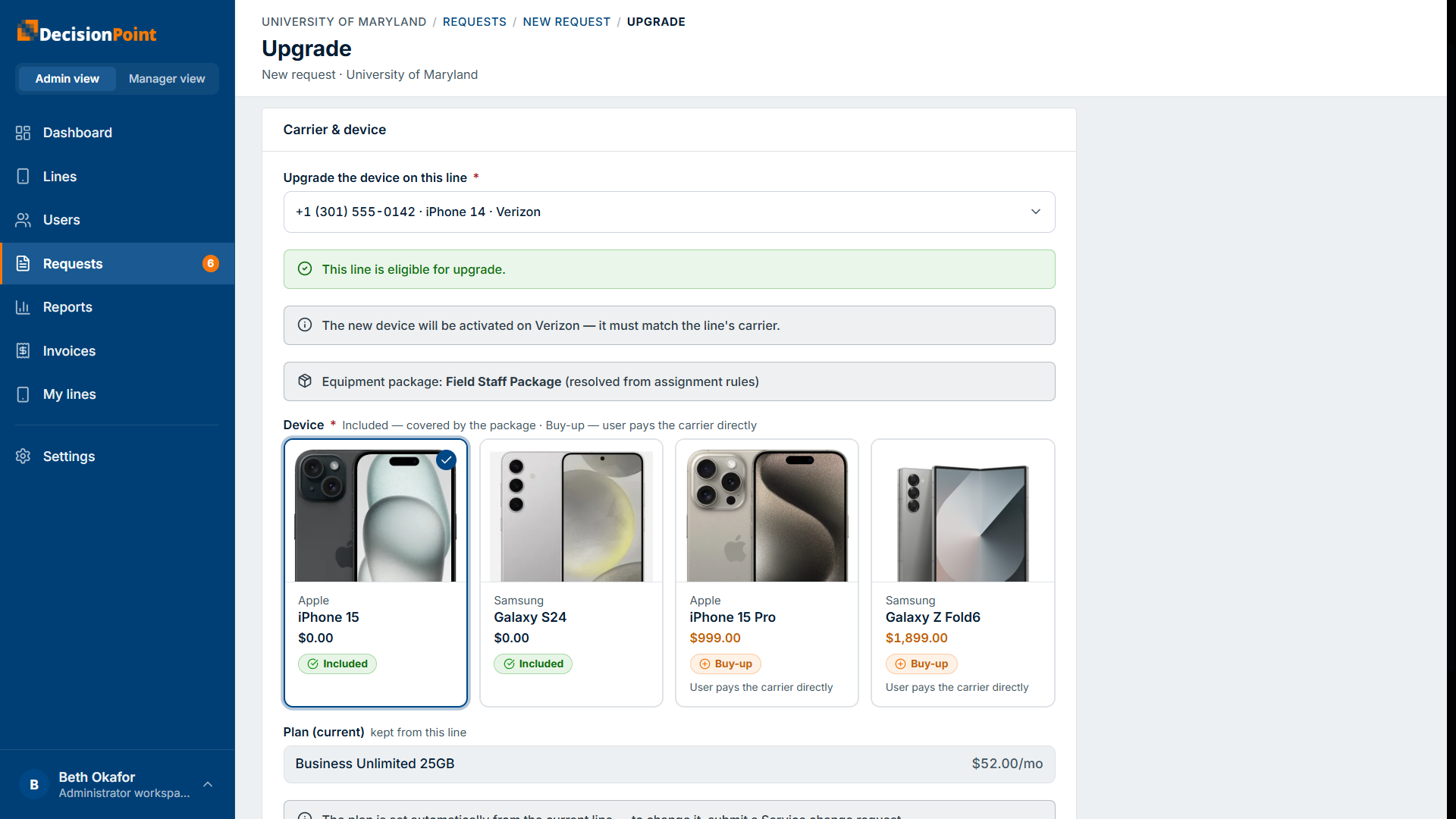The width and height of the screenshot is (1456, 819).
Task: Click the Invoices receipt icon
Action: (23, 351)
